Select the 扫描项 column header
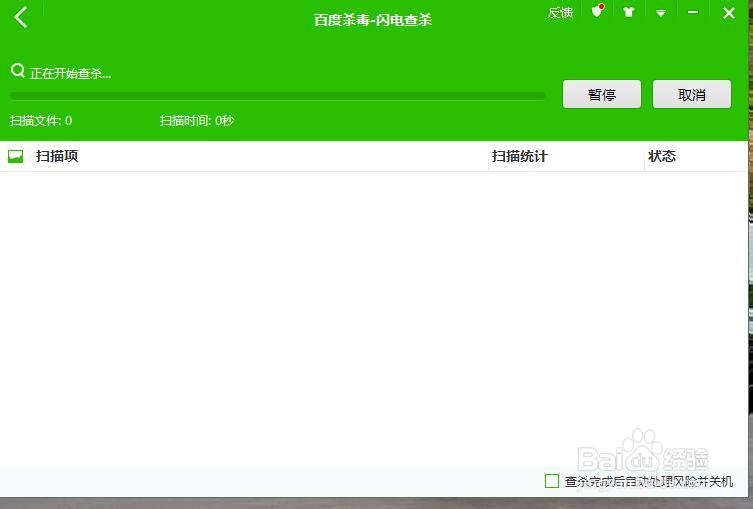 point(57,156)
